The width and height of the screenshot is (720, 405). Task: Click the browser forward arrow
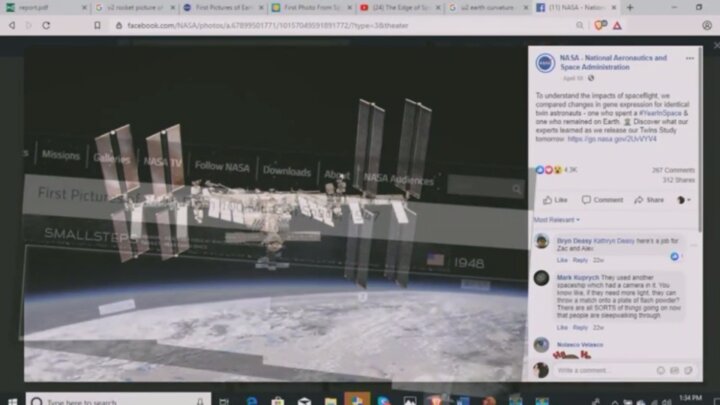tap(28, 25)
